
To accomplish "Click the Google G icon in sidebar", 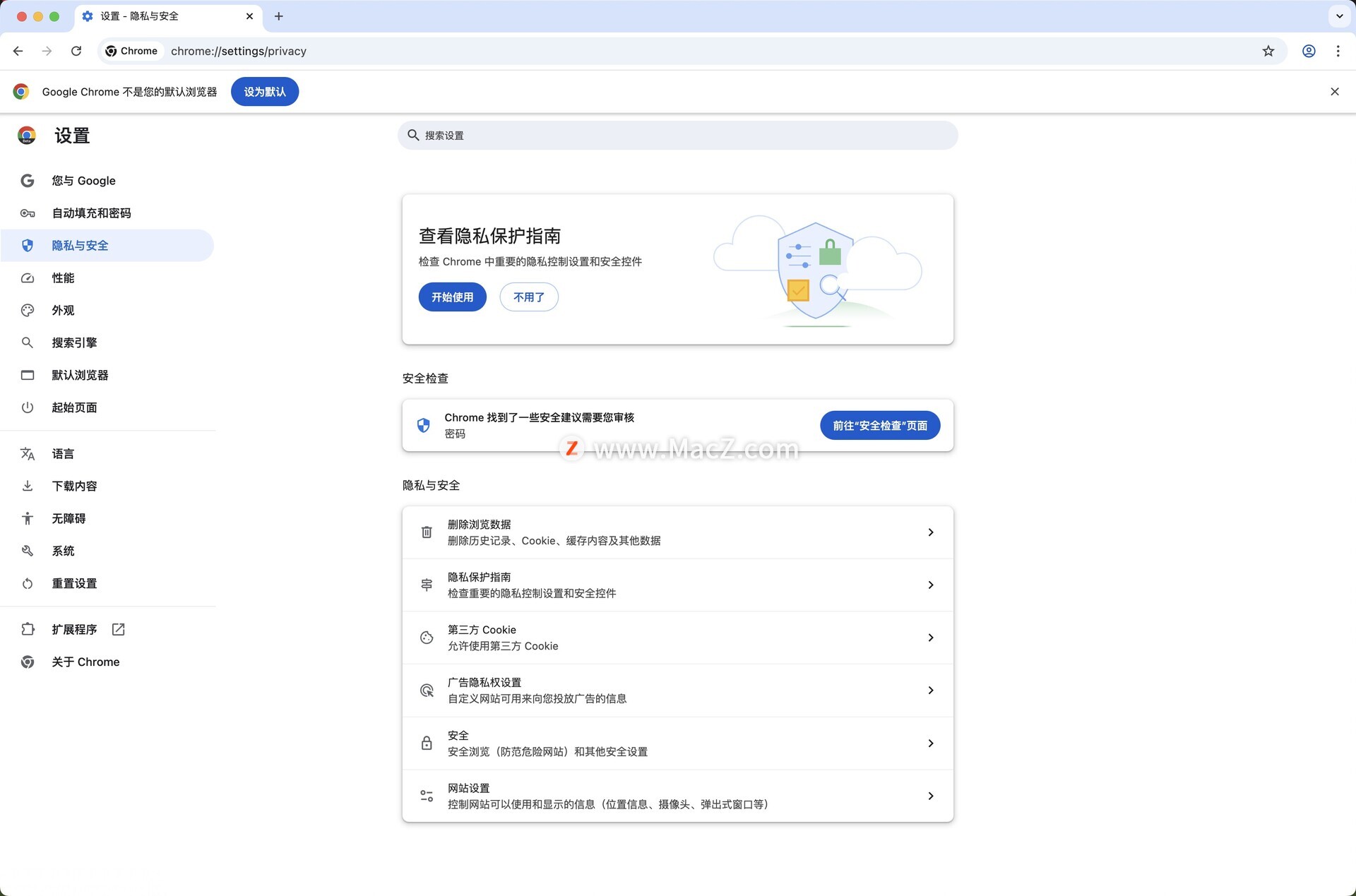I will [x=28, y=181].
